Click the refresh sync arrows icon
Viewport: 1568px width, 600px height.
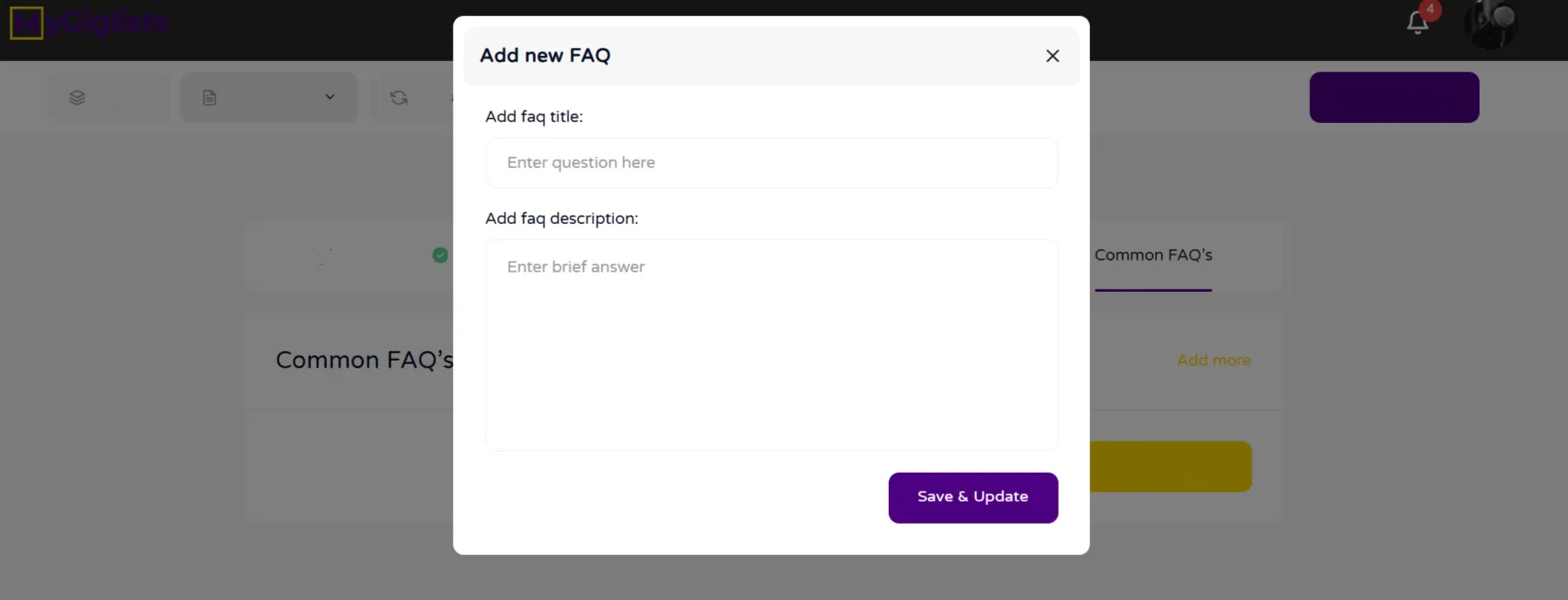[x=399, y=98]
